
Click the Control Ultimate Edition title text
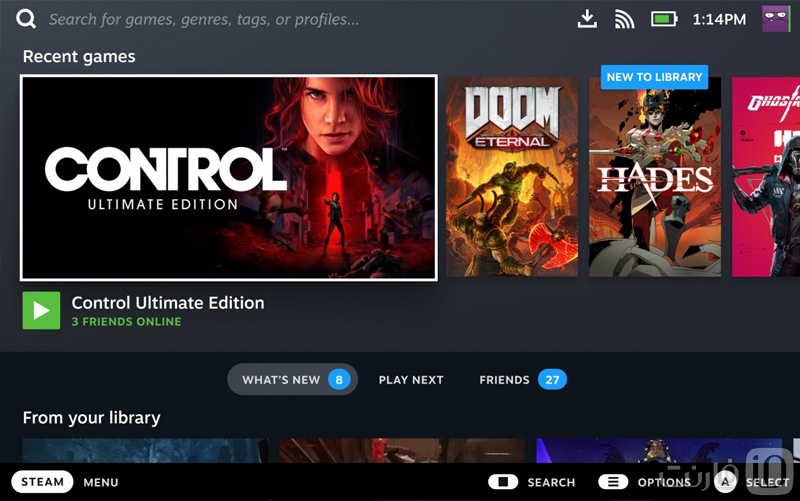tap(168, 303)
